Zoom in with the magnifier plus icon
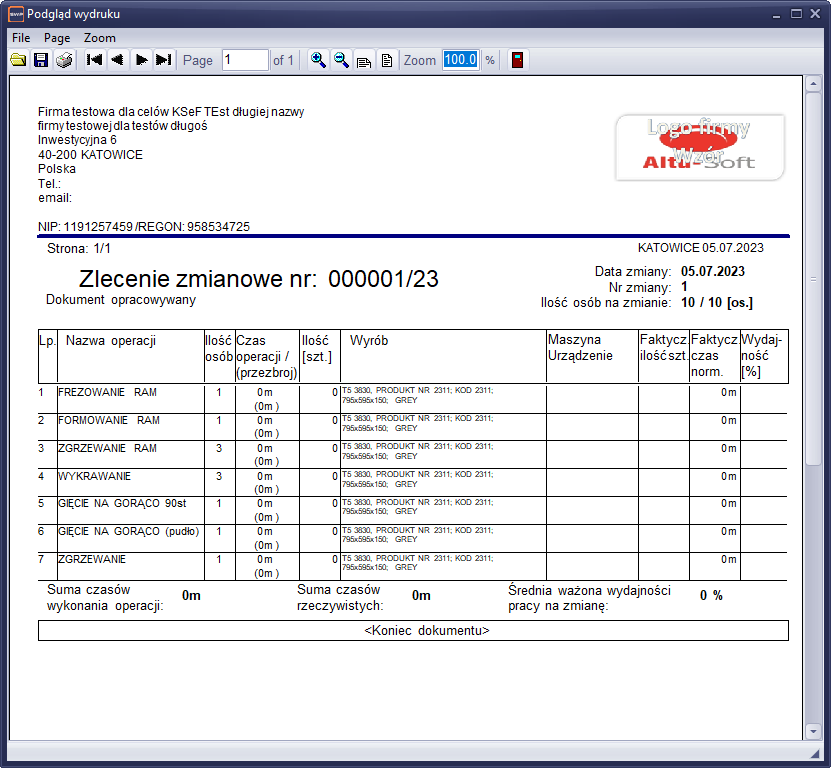 318,60
